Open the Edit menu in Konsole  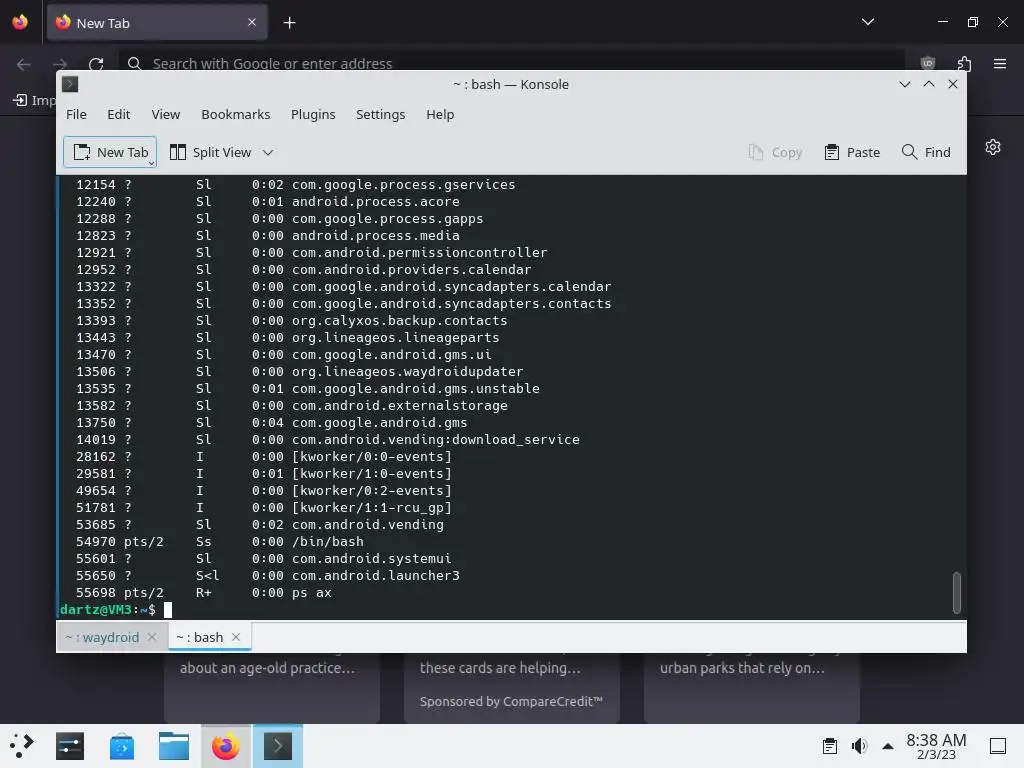click(x=119, y=114)
